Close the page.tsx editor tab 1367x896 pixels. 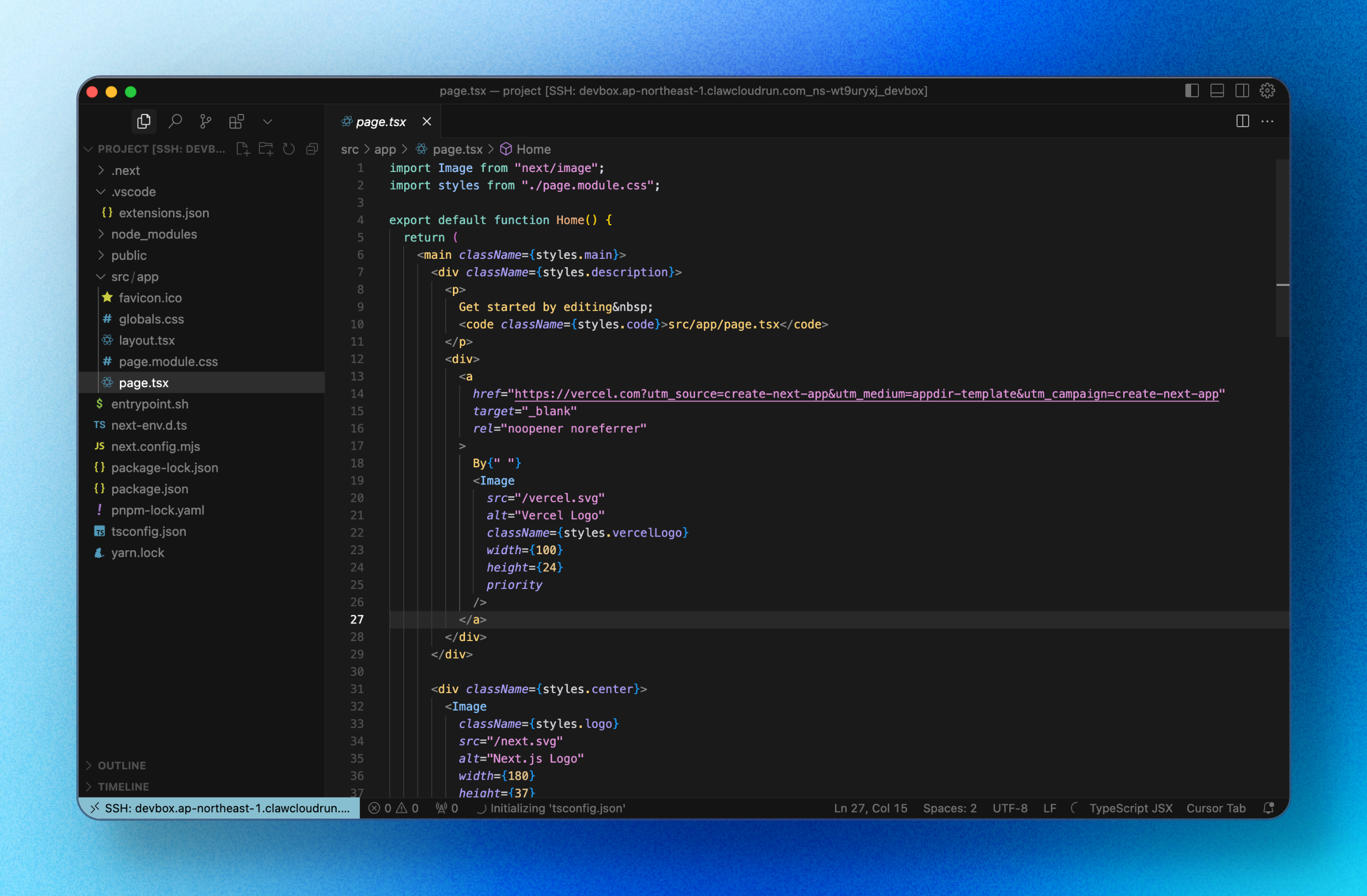pos(427,121)
